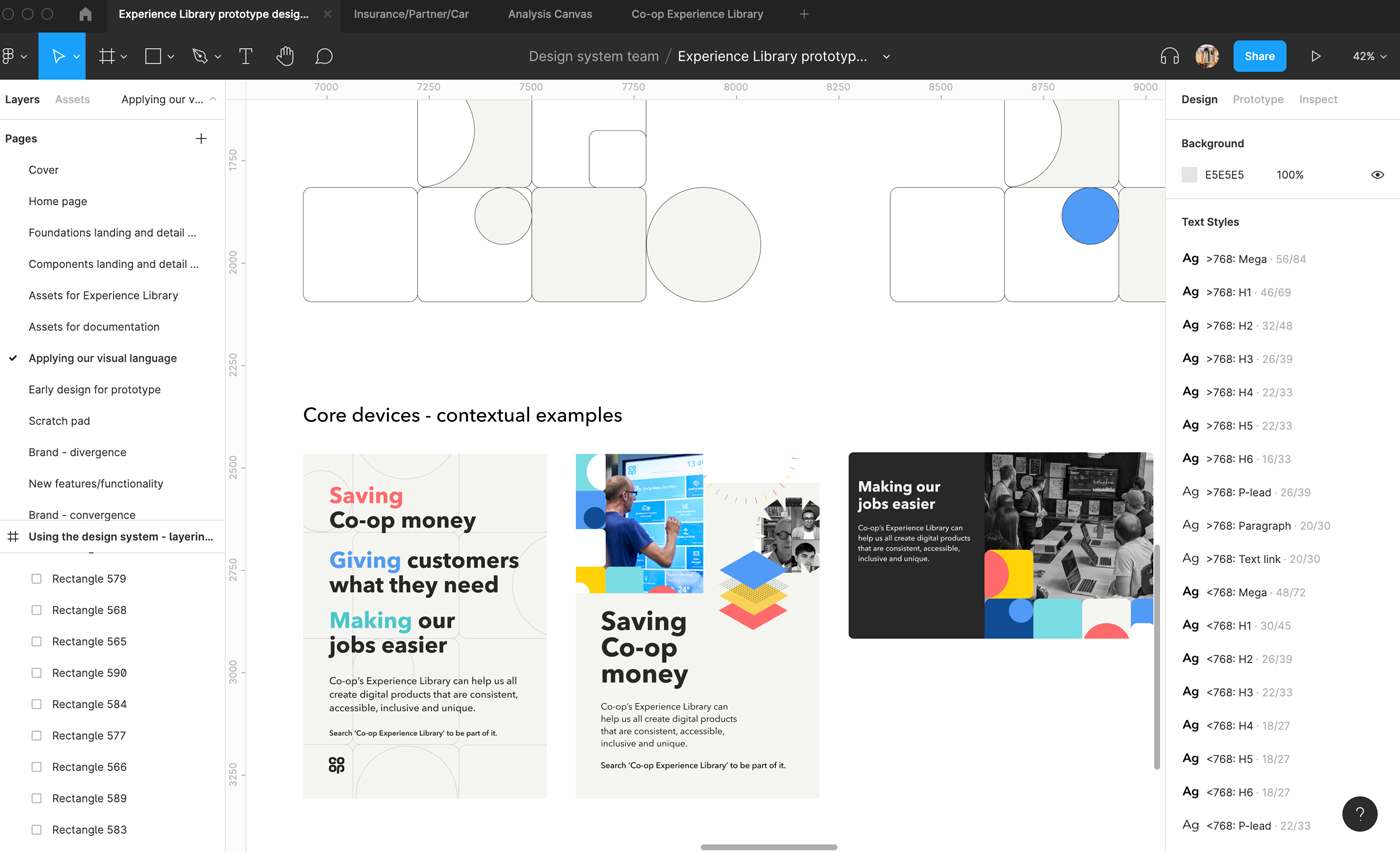Screen dimensions: 1400x852
Task: Open shape tools dropdown arrow
Action: pyautogui.click(x=171, y=57)
